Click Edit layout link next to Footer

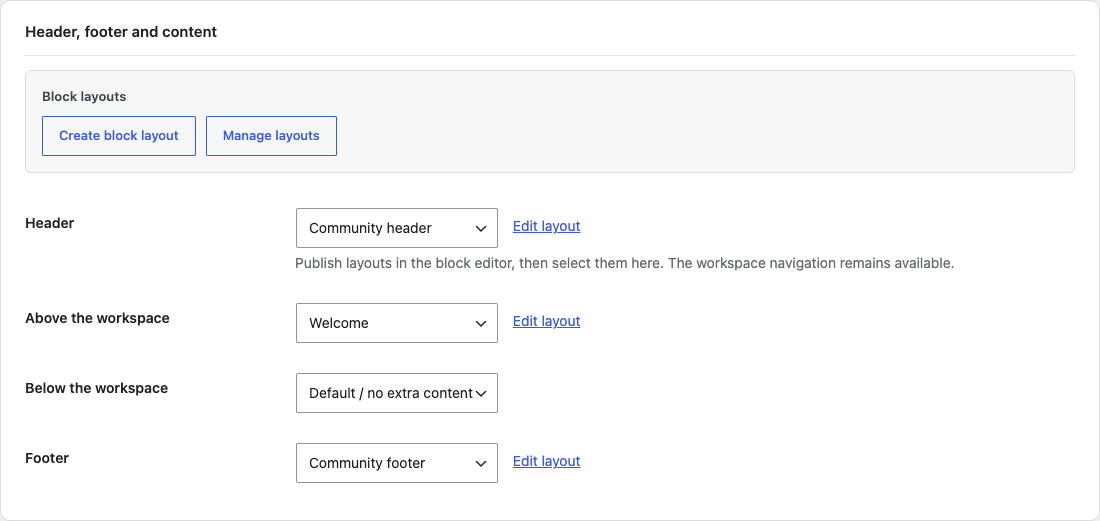546,461
